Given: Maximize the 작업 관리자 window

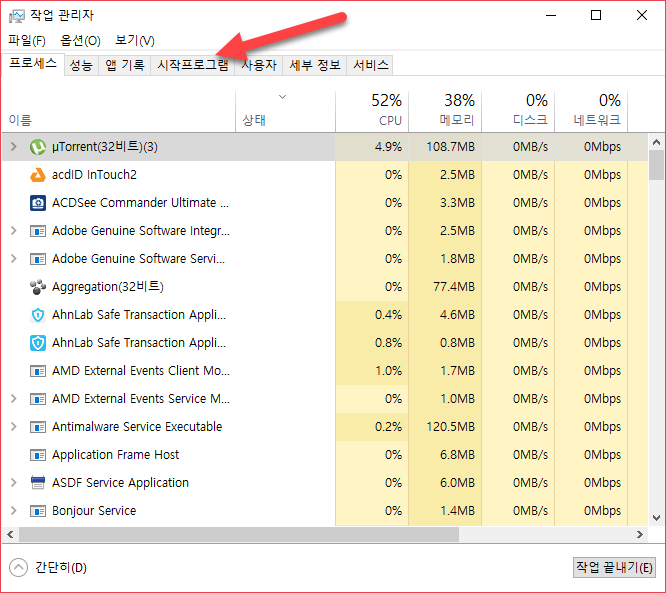Looking at the screenshot, I should [596, 16].
